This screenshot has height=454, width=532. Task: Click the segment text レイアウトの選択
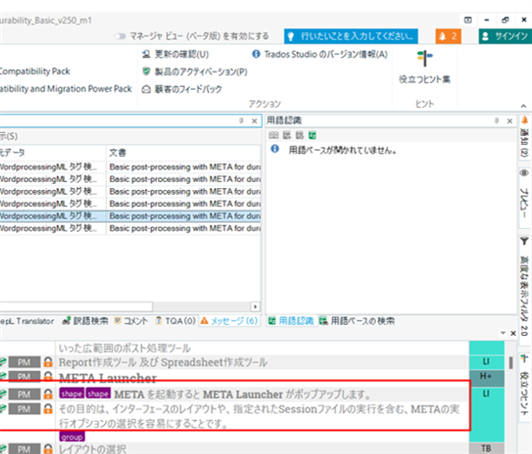tap(93, 449)
